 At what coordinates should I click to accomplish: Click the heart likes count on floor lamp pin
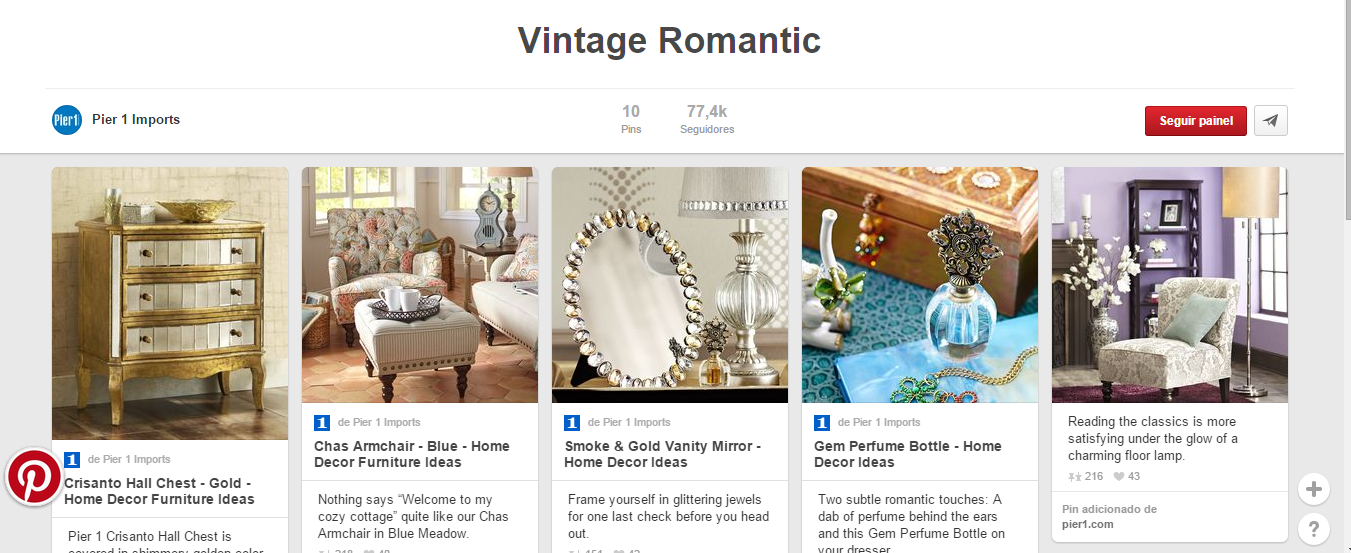(x=1127, y=476)
